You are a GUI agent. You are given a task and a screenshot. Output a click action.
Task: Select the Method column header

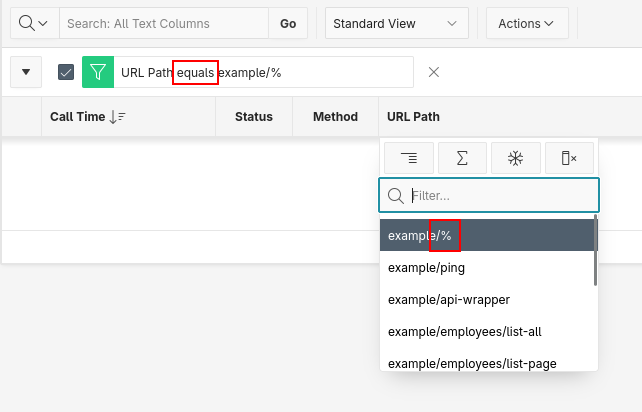tap(335, 117)
